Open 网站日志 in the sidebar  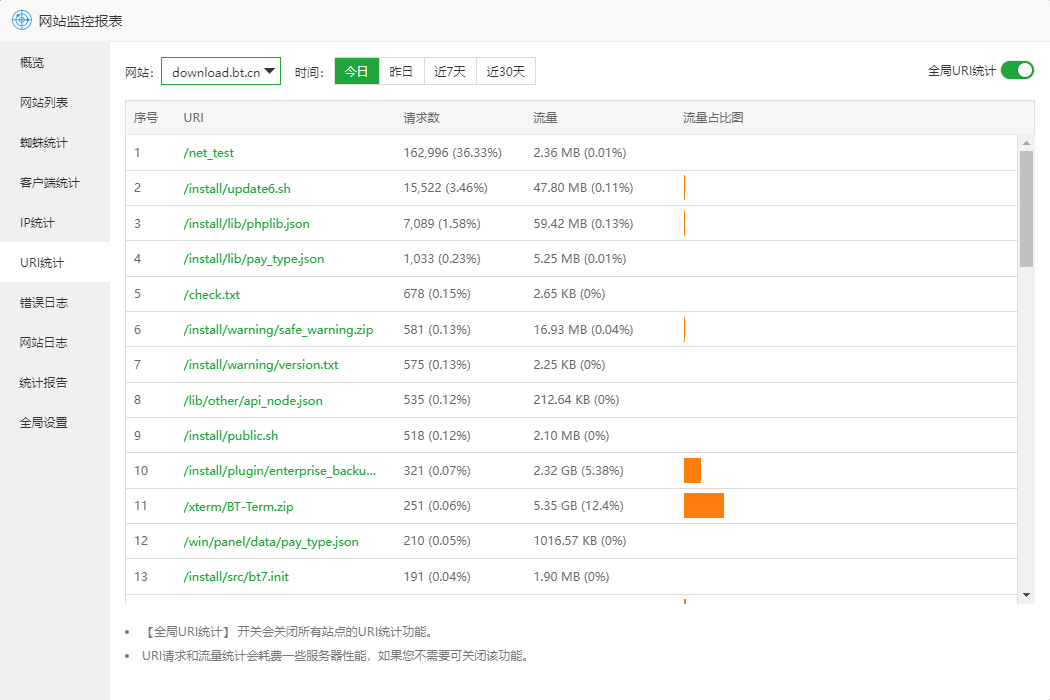tap(55, 342)
